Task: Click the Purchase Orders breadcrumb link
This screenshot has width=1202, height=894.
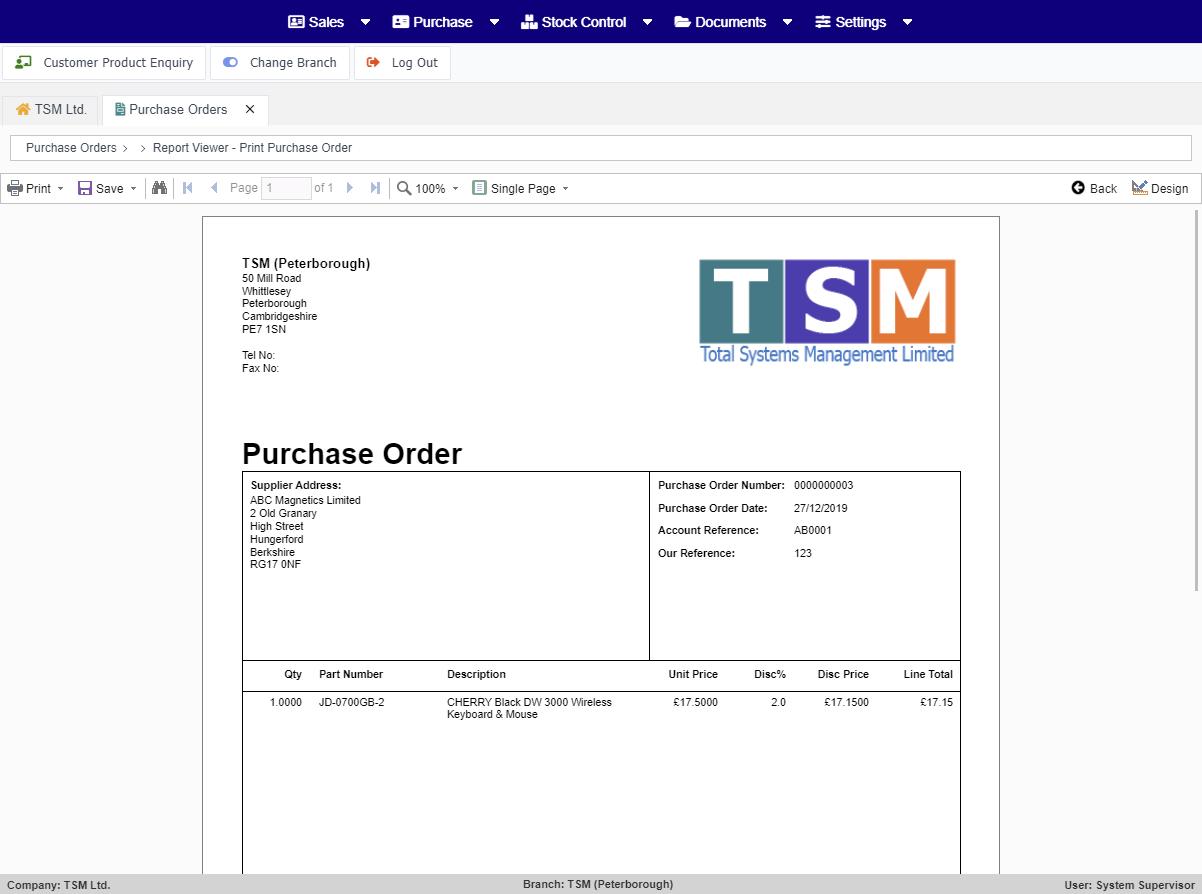Action: click(71, 147)
